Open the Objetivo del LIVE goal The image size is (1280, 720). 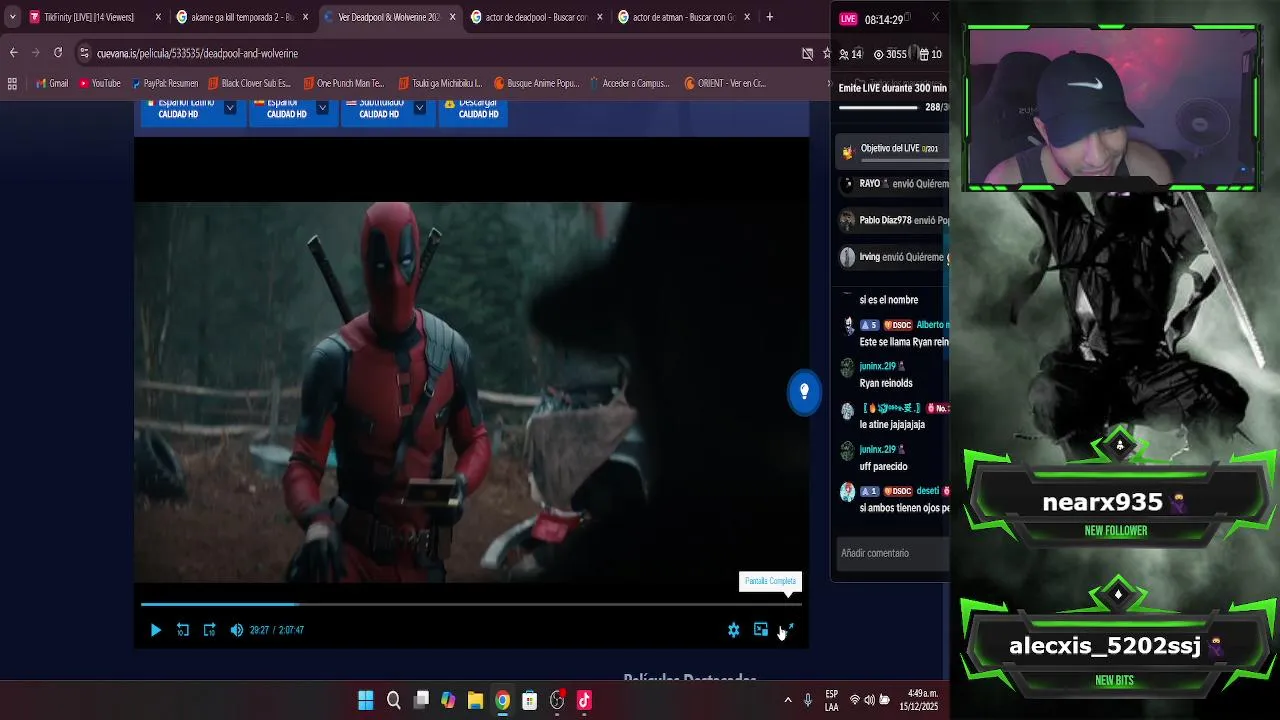(x=894, y=152)
